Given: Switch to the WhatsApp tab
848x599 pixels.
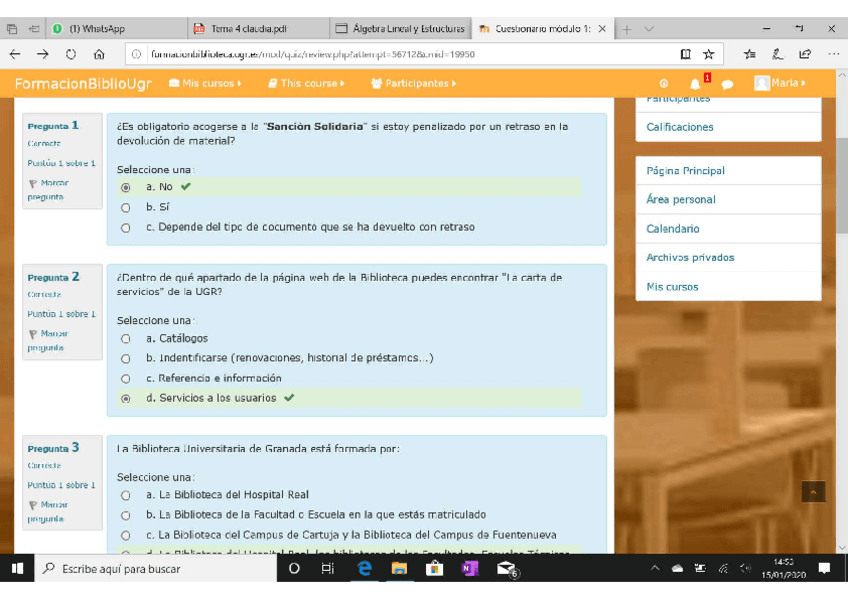Looking at the screenshot, I should pyautogui.click(x=116, y=29).
